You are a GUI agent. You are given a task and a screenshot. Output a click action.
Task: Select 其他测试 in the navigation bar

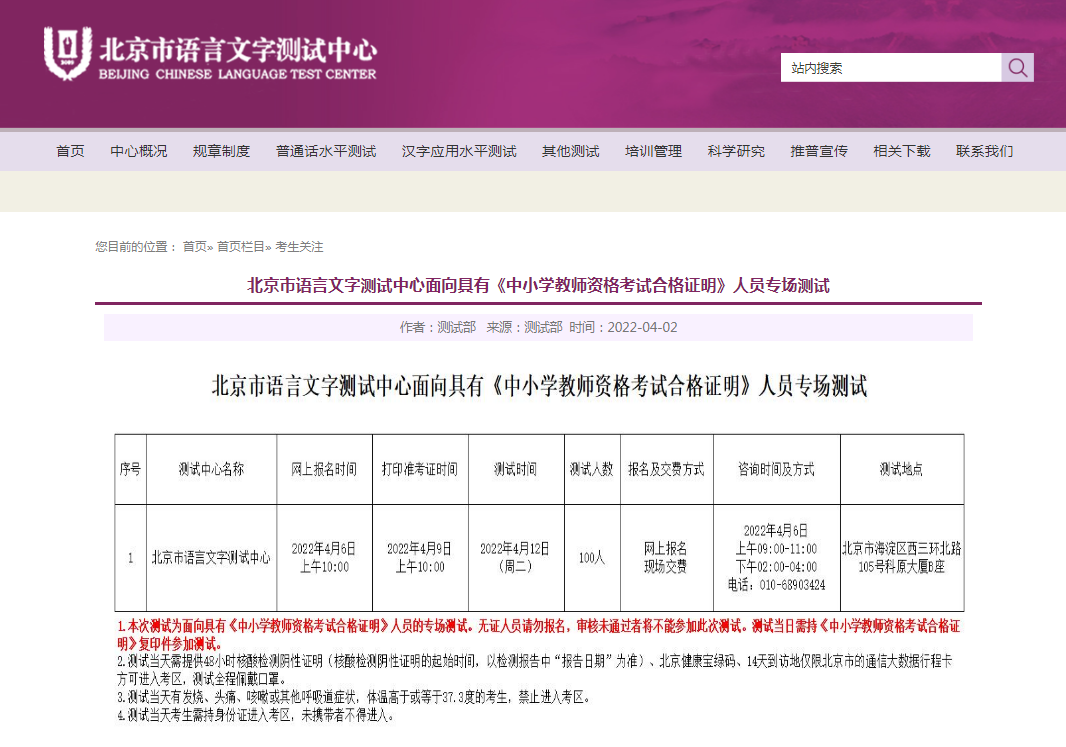(x=570, y=151)
